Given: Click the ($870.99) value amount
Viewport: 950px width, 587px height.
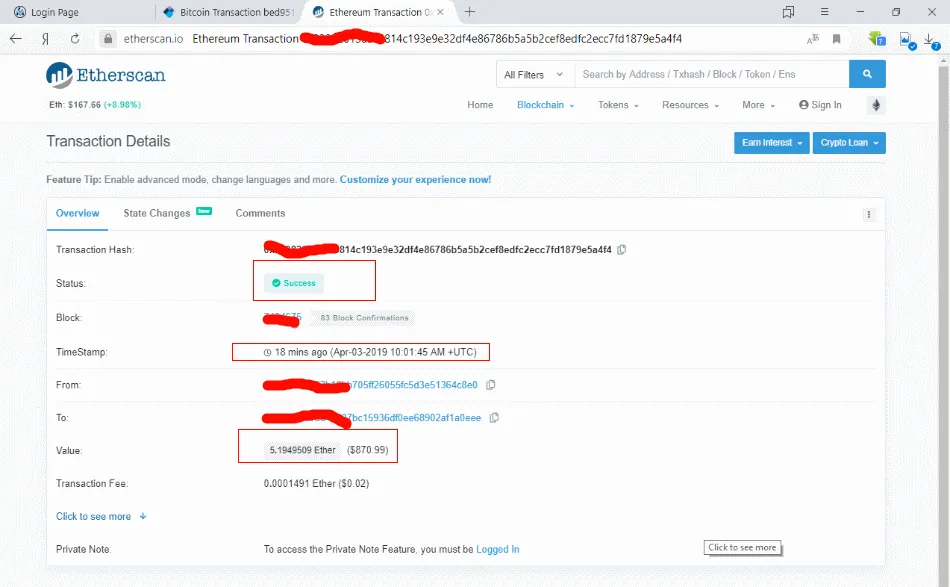Looking at the screenshot, I should [368, 450].
